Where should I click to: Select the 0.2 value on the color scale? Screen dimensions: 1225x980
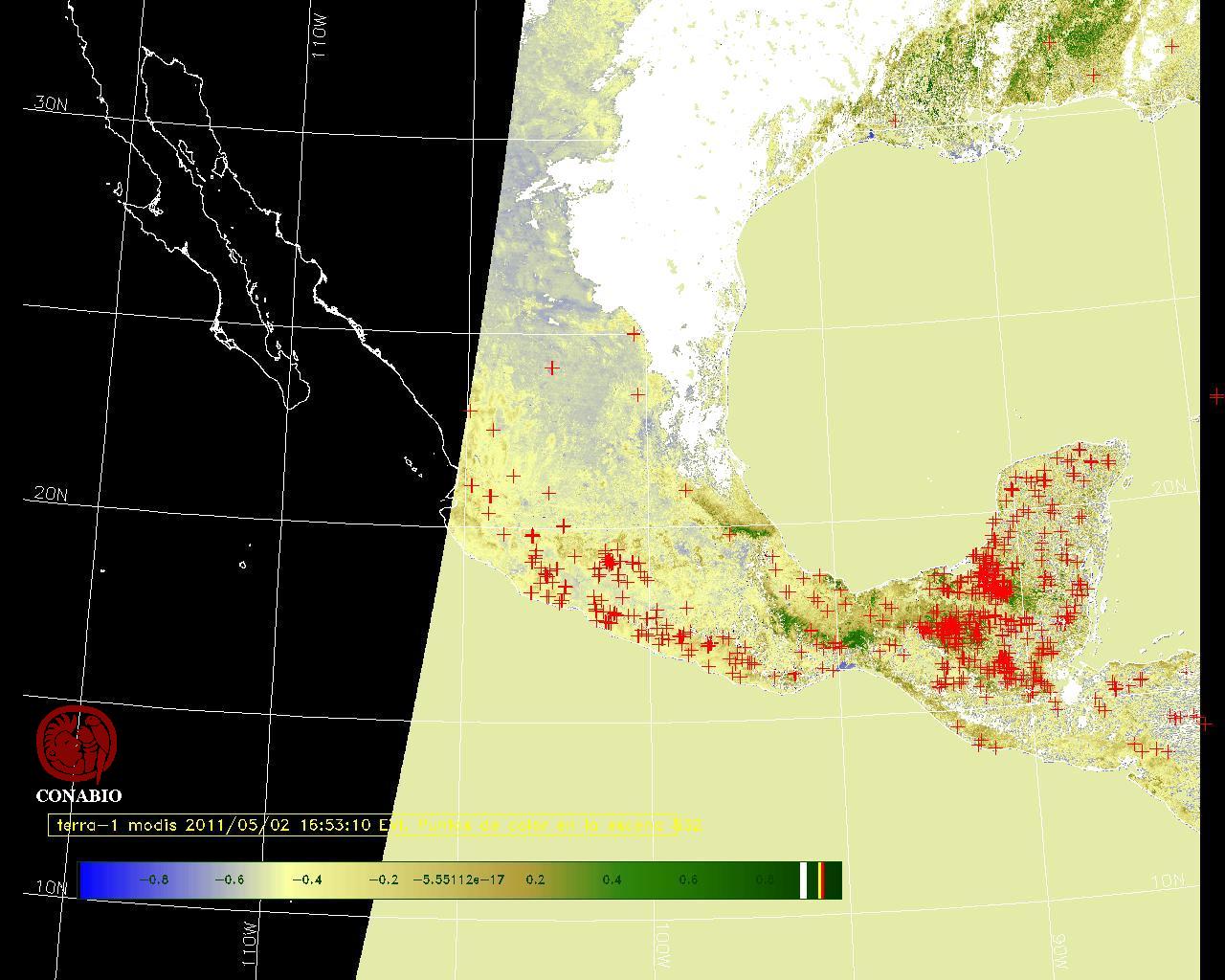click(x=535, y=880)
